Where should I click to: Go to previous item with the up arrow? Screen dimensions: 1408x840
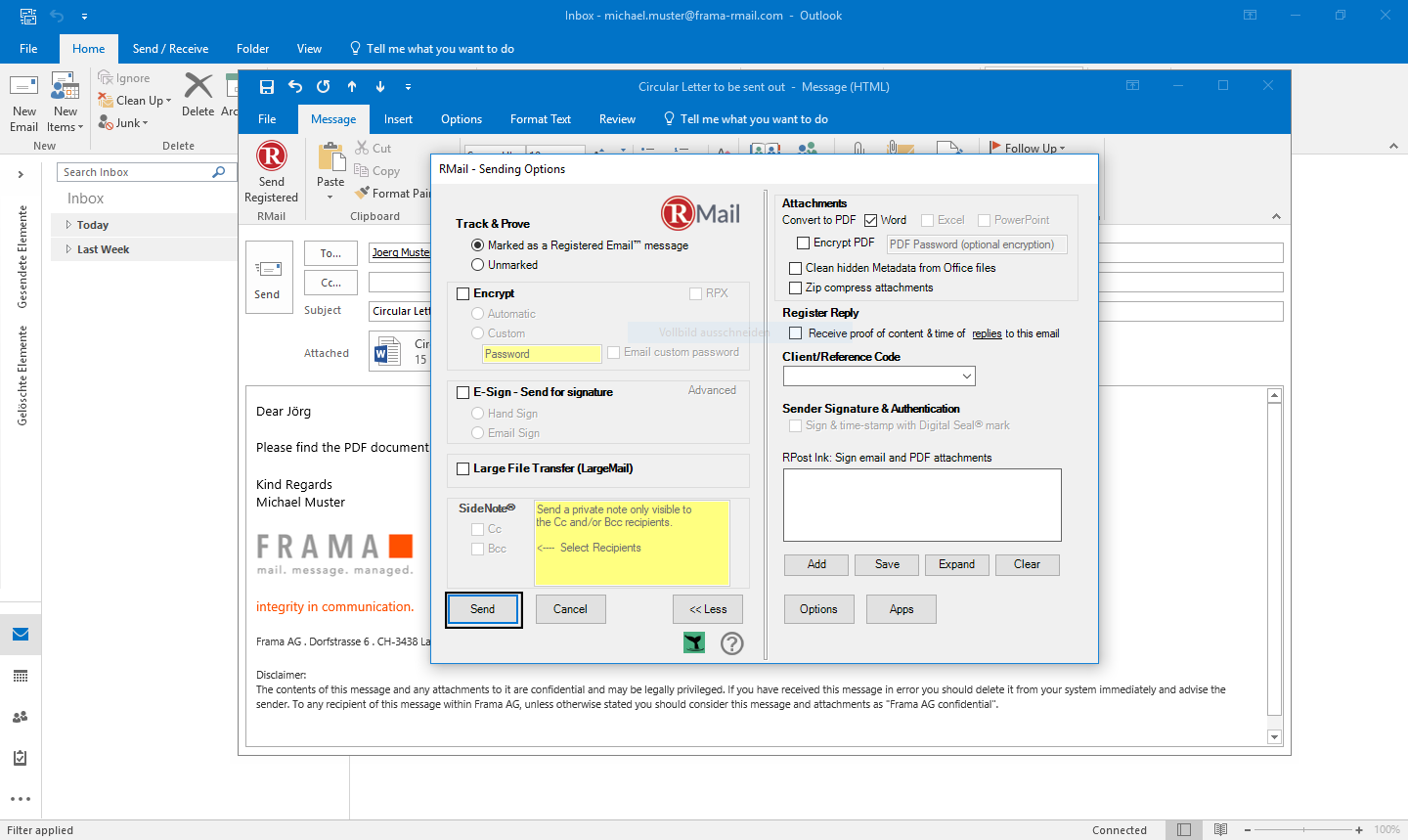[352, 87]
